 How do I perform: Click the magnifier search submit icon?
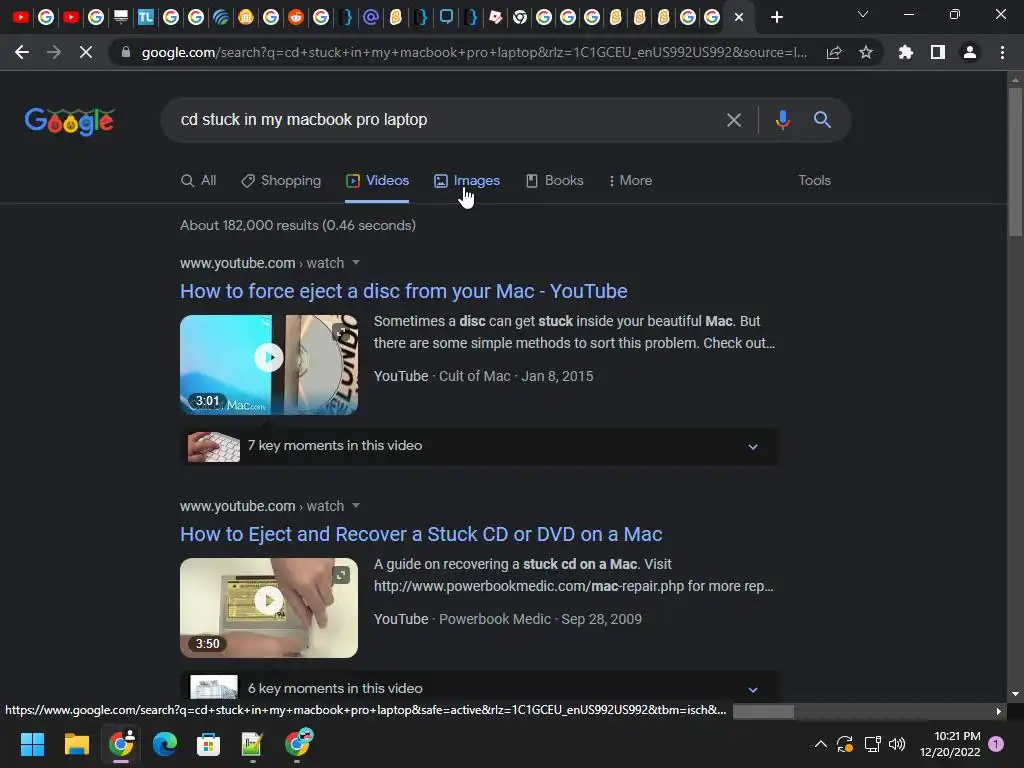822,120
